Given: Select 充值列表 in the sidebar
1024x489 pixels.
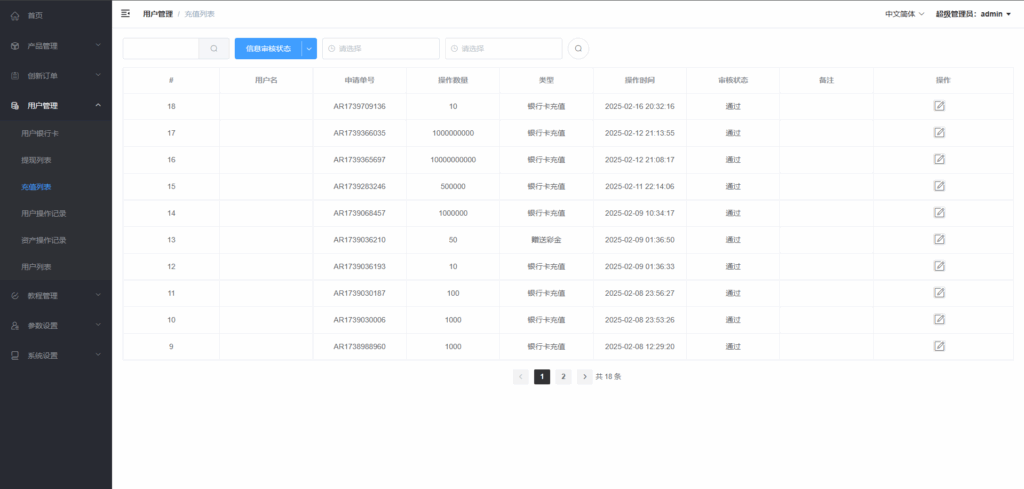Looking at the screenshot, I should 37,187.
